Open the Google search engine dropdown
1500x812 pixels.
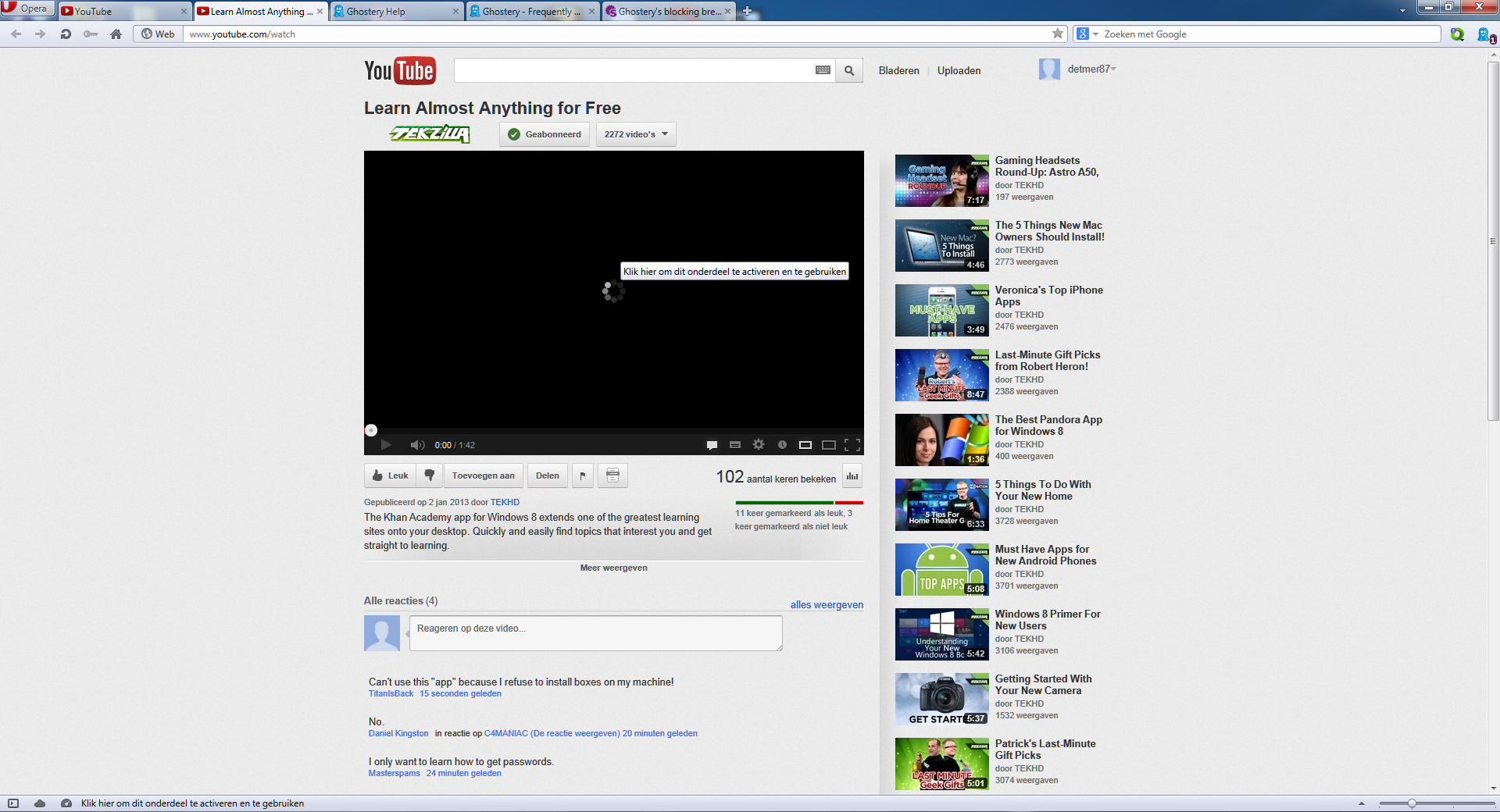(x=1087, y=34)
